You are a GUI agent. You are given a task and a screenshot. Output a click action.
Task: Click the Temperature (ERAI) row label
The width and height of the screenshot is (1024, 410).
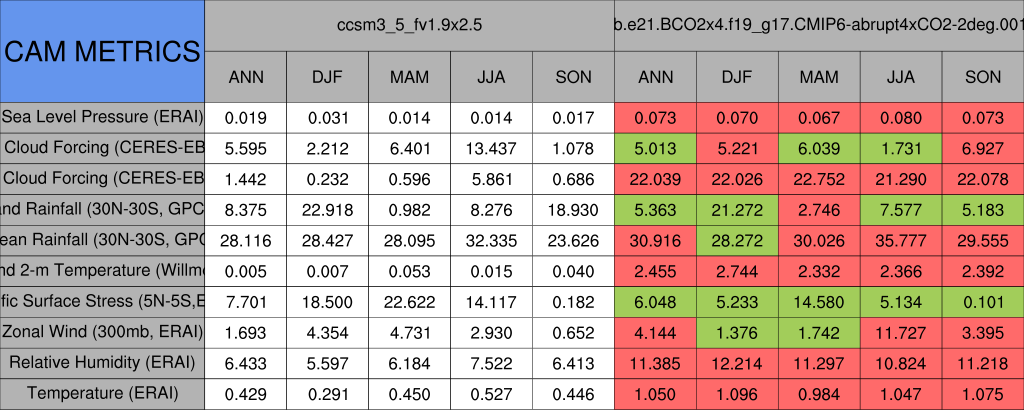(x=102, y=393)
